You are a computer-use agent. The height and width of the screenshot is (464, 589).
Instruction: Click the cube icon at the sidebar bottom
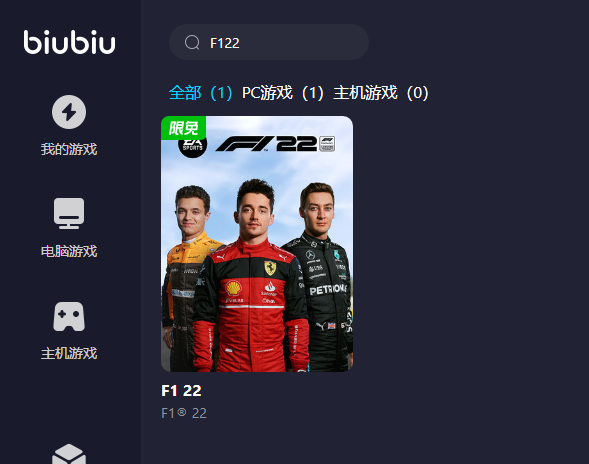click(69, 454)
